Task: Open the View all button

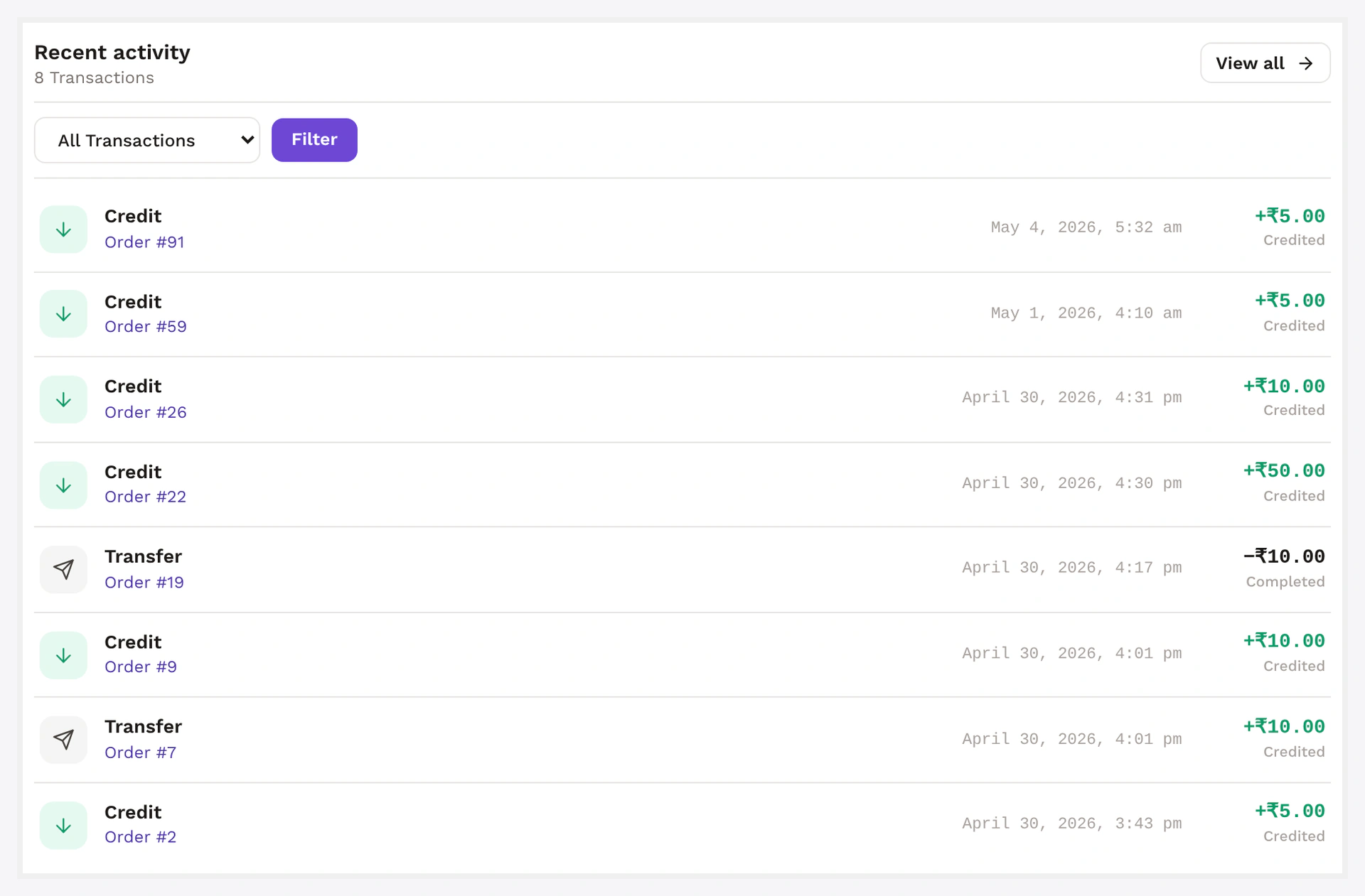Action: [x=1265, y=63]
